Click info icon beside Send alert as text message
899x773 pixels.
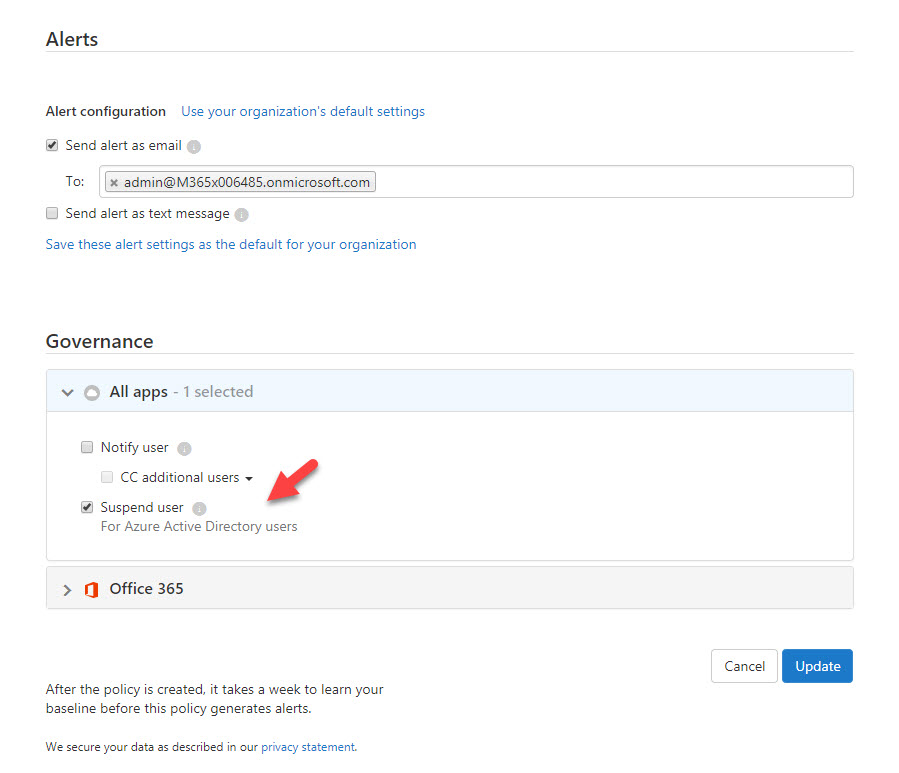[x=241, y=214]
